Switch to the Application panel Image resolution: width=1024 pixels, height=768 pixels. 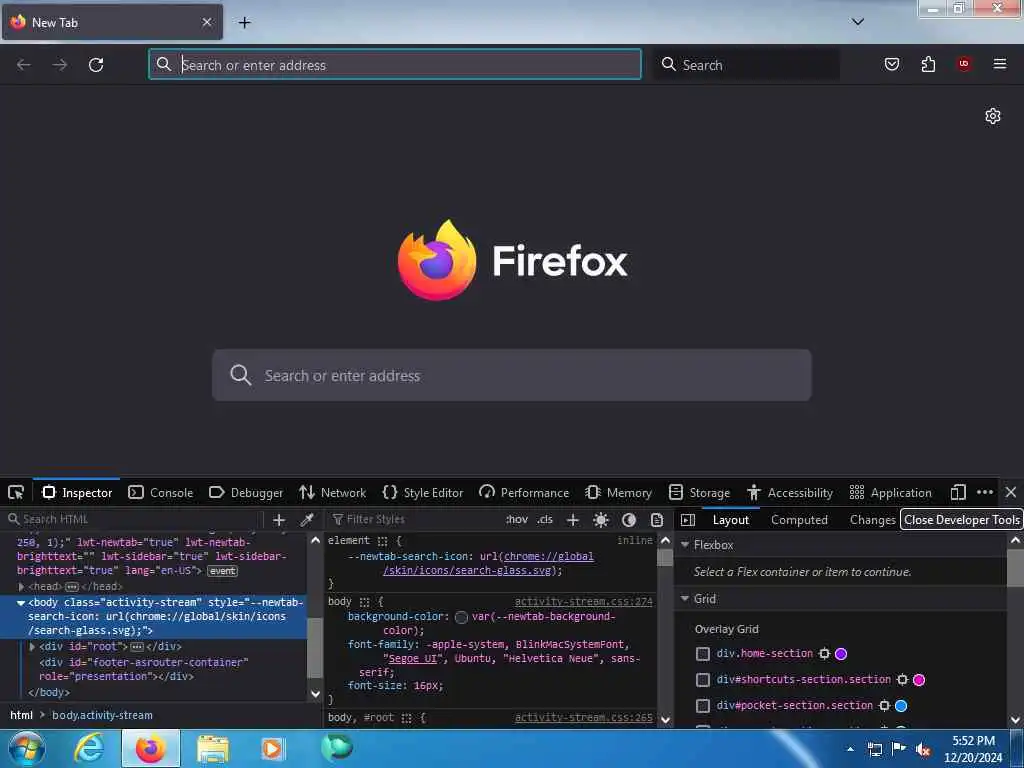click(x=890, y=492)
